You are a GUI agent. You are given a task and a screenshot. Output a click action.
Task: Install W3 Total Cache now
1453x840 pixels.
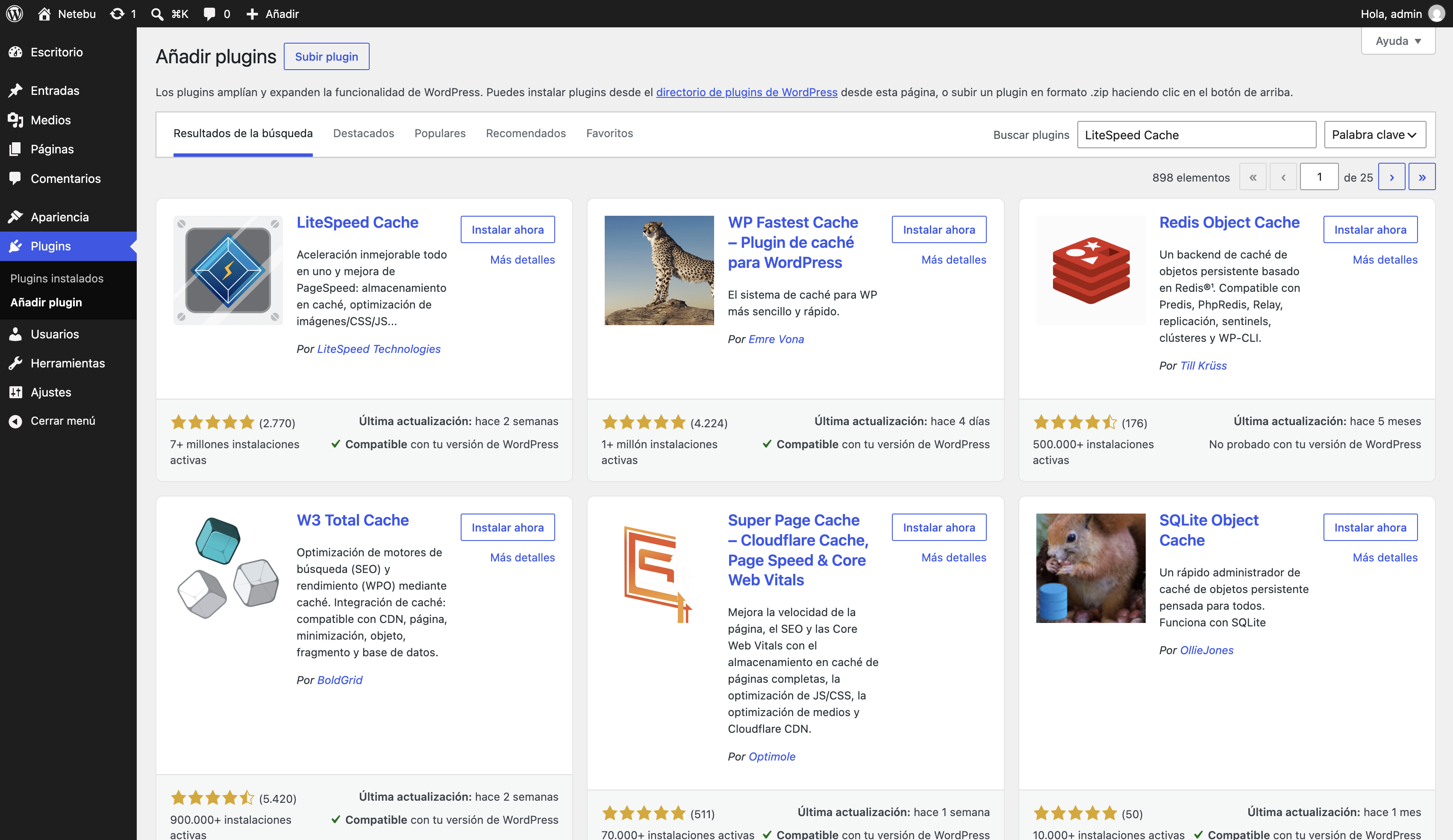(x=507, y=528)
